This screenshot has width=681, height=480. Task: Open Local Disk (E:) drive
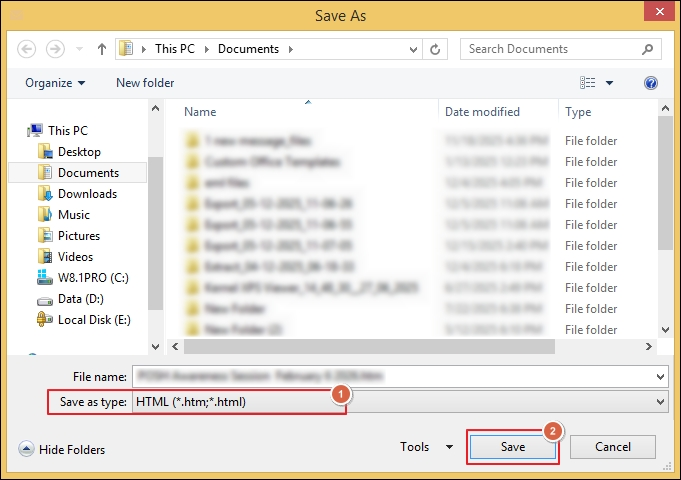coord(94,320)
